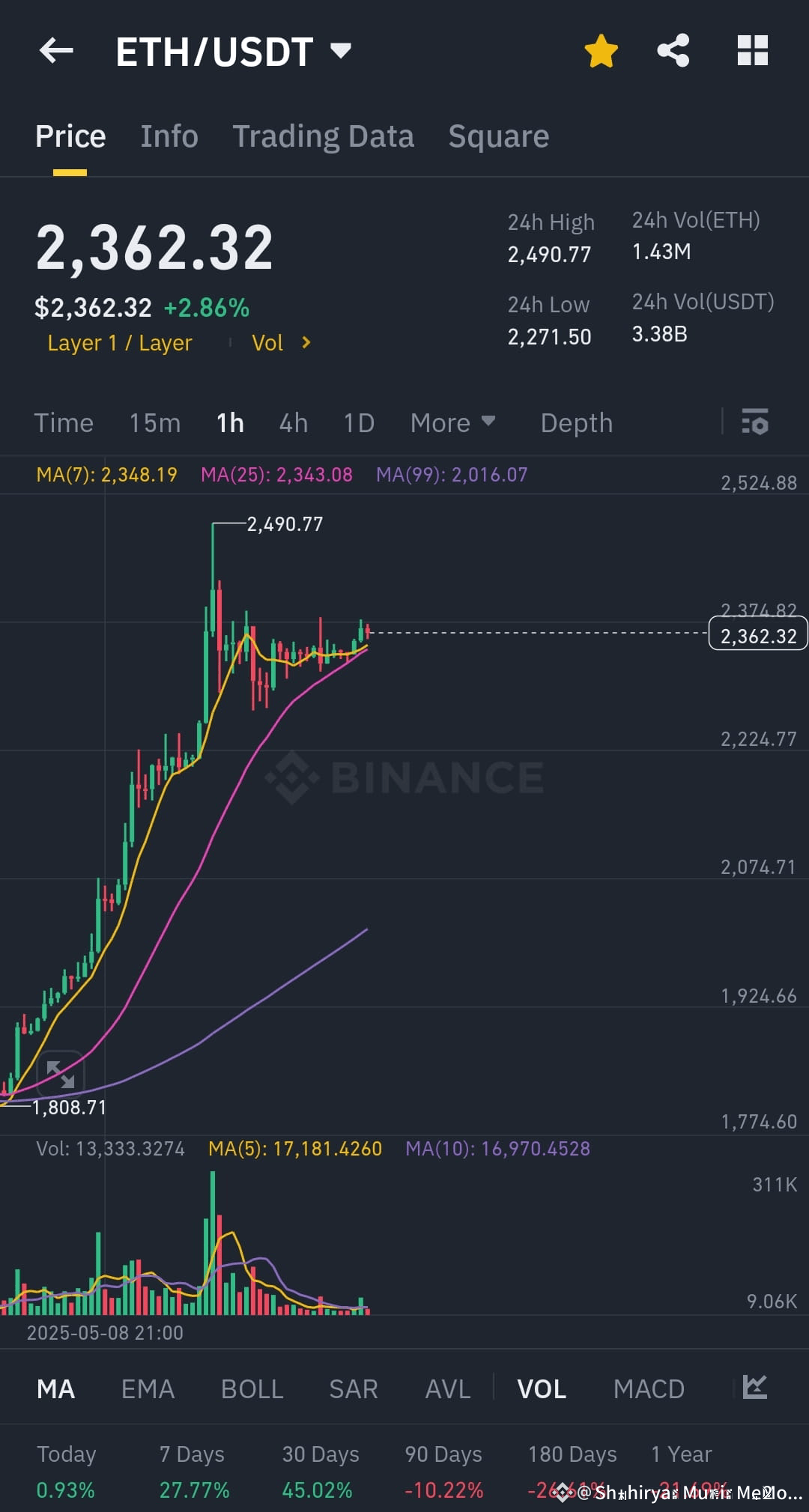
Task: Tap the MA(7): 2,348.19 legend text
Action: pos(106,475)
